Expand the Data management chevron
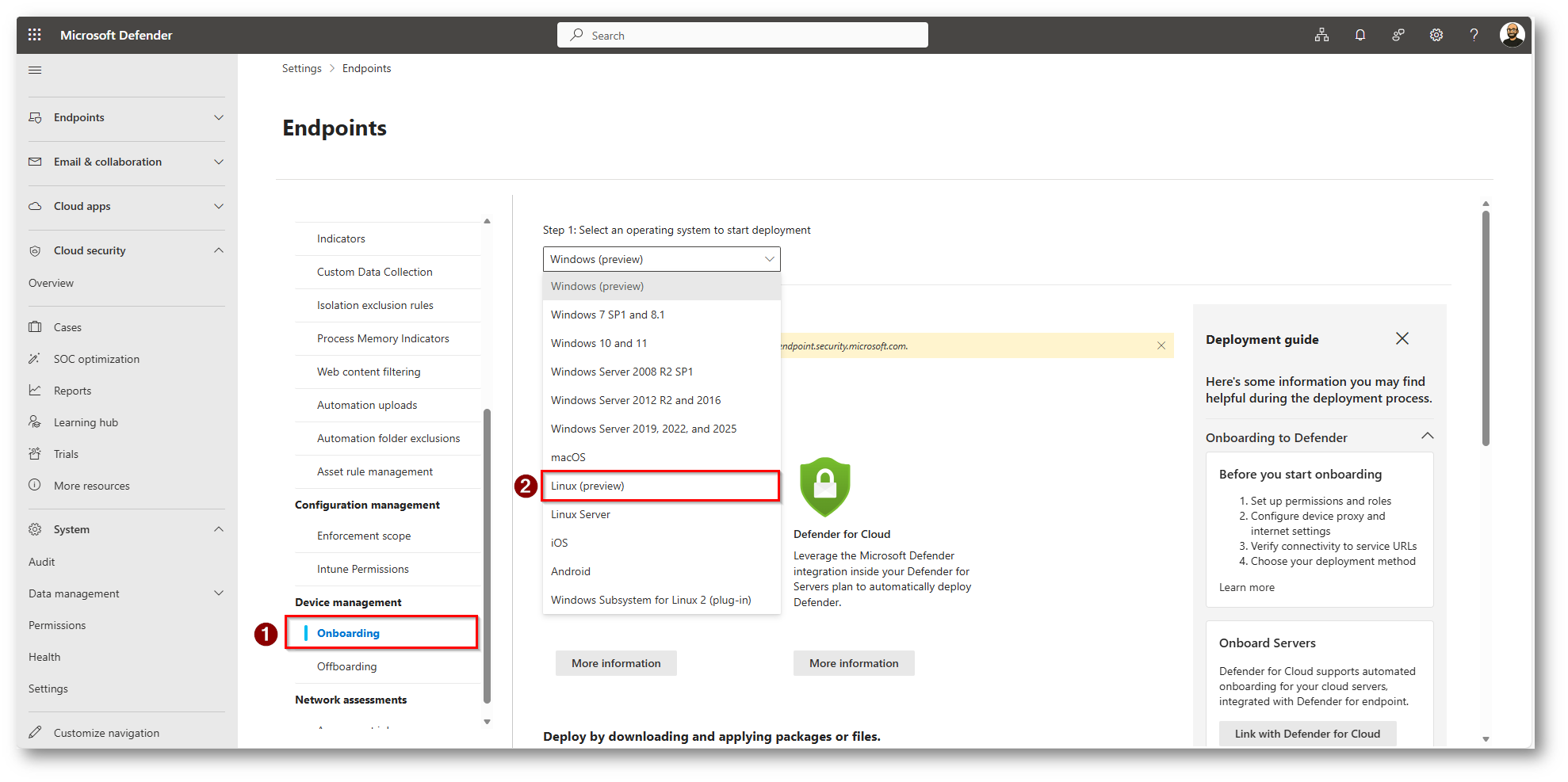The image size is (1568, 782). [219, 593]
